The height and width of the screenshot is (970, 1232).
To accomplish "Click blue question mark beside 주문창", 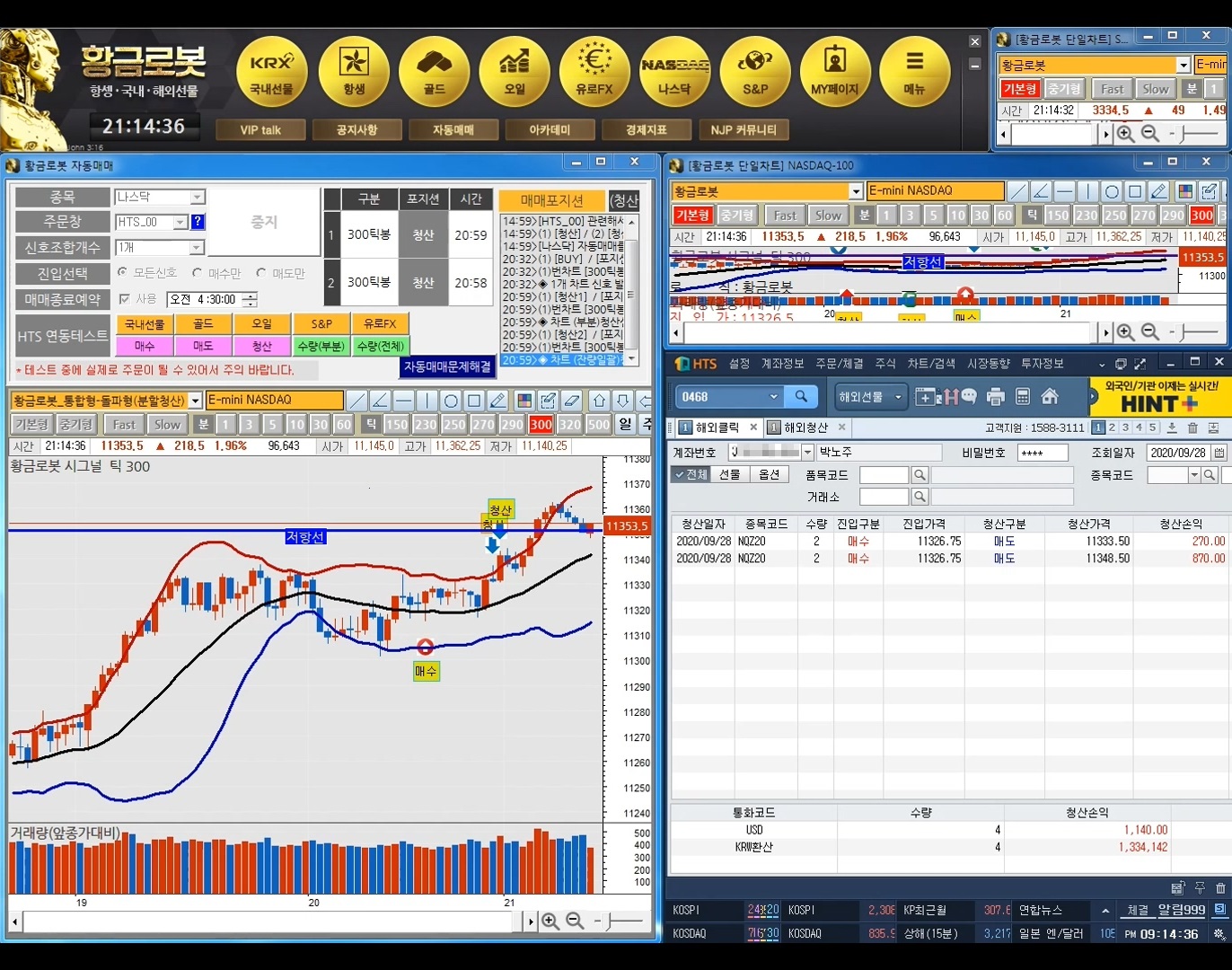I will pyautogui.click(x=198, y=222).
